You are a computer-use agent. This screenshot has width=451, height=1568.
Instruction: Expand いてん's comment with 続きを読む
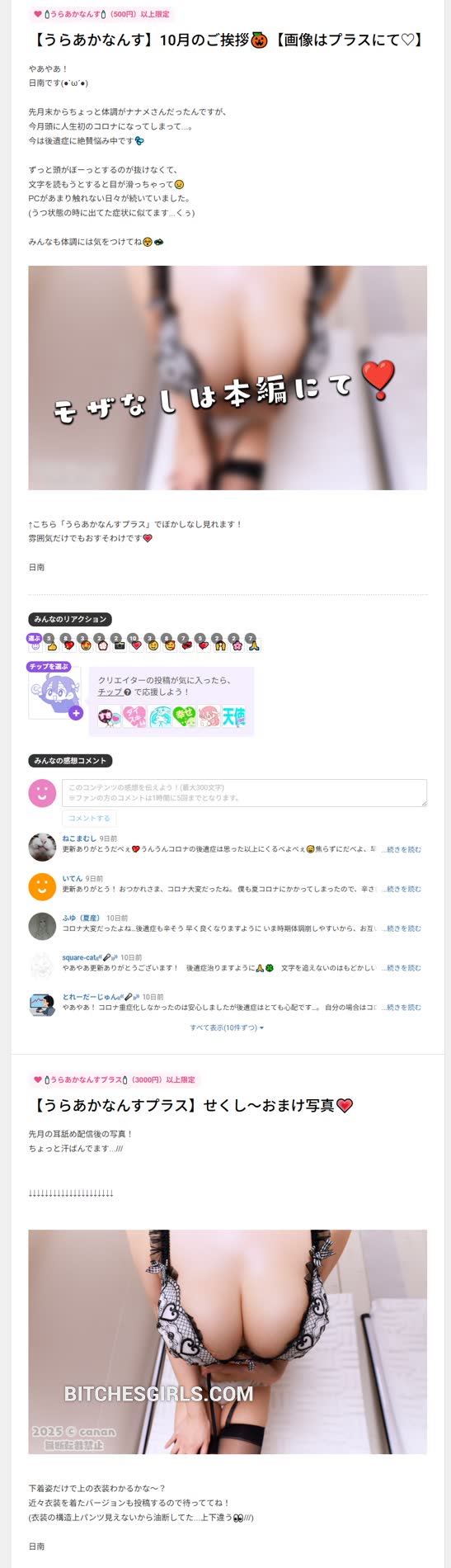(x=403, y=889)
